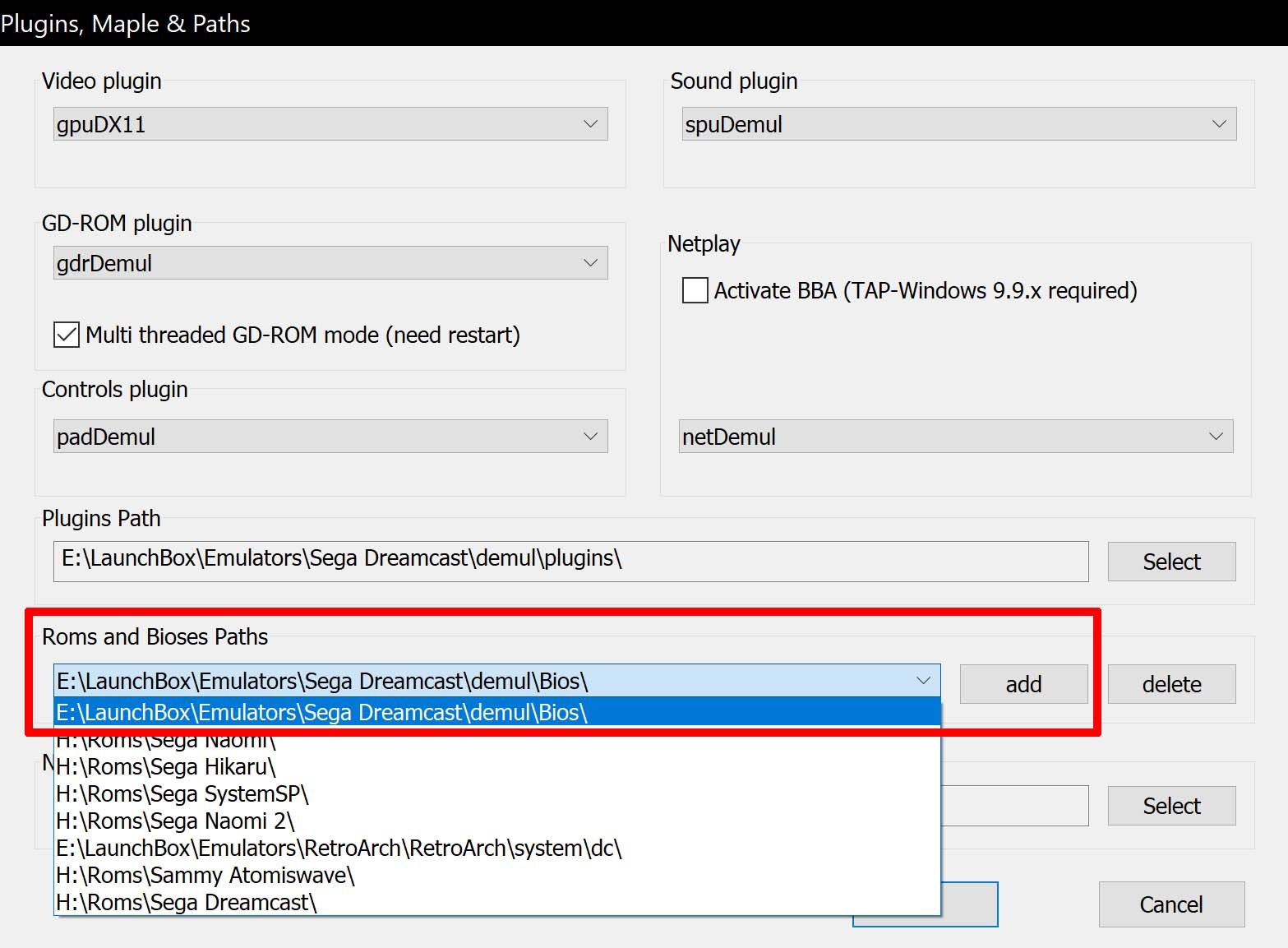1288x948 pixels.
Task: Disable Multi threaded GD-ROM mode checkbox
Action: click(x=67, y=335)
